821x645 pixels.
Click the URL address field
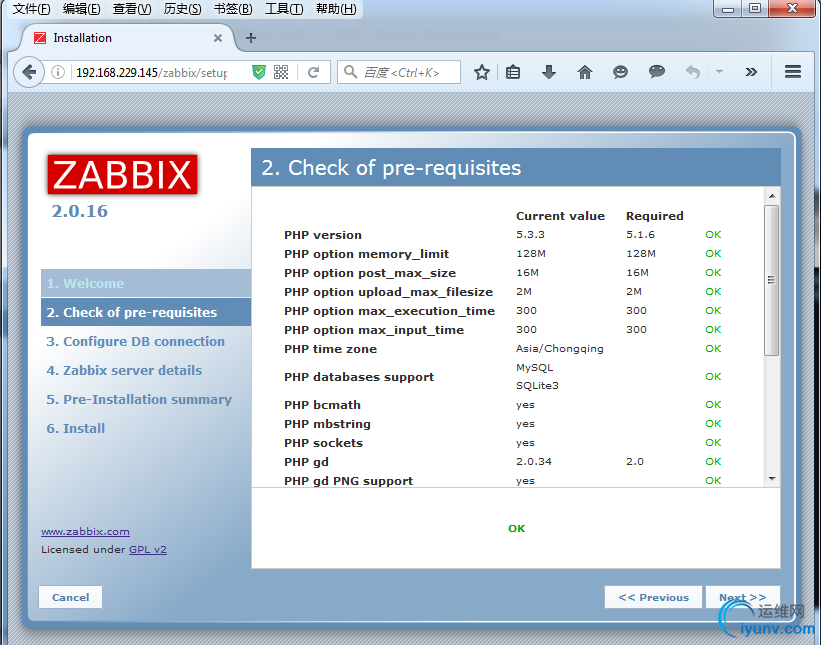(x=152, y=72)
